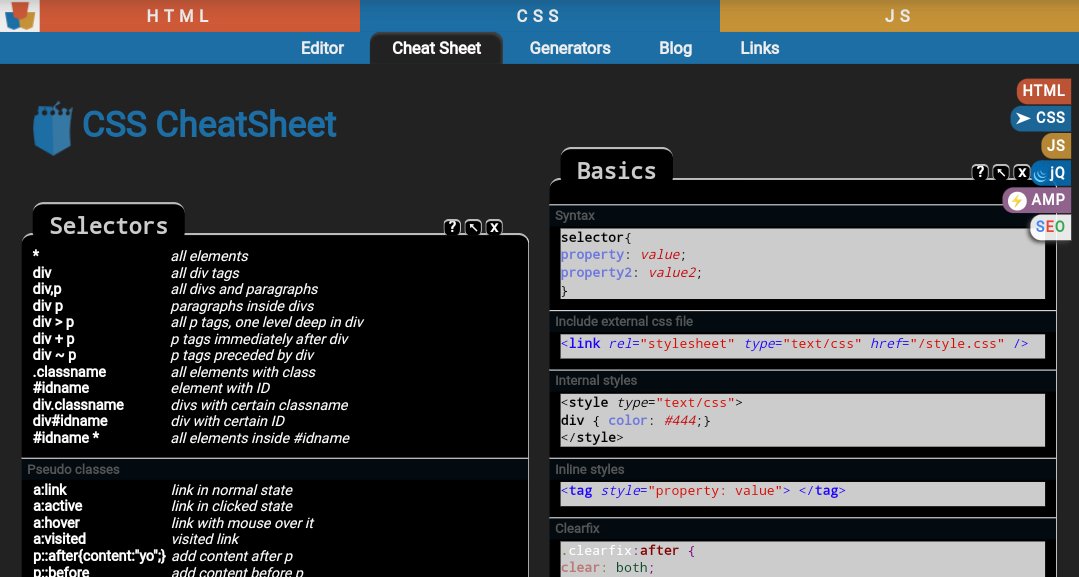The image size is (1079, 577).
Task: Click the 'div + p' selector entry
Action: coord(53,339)
